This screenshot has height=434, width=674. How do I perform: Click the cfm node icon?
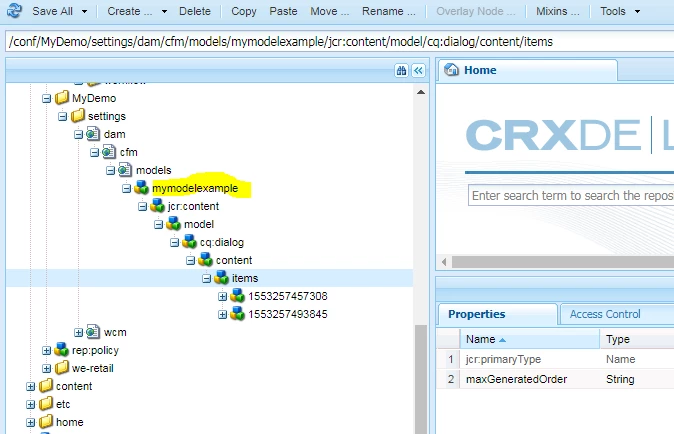tap(110, 152)
